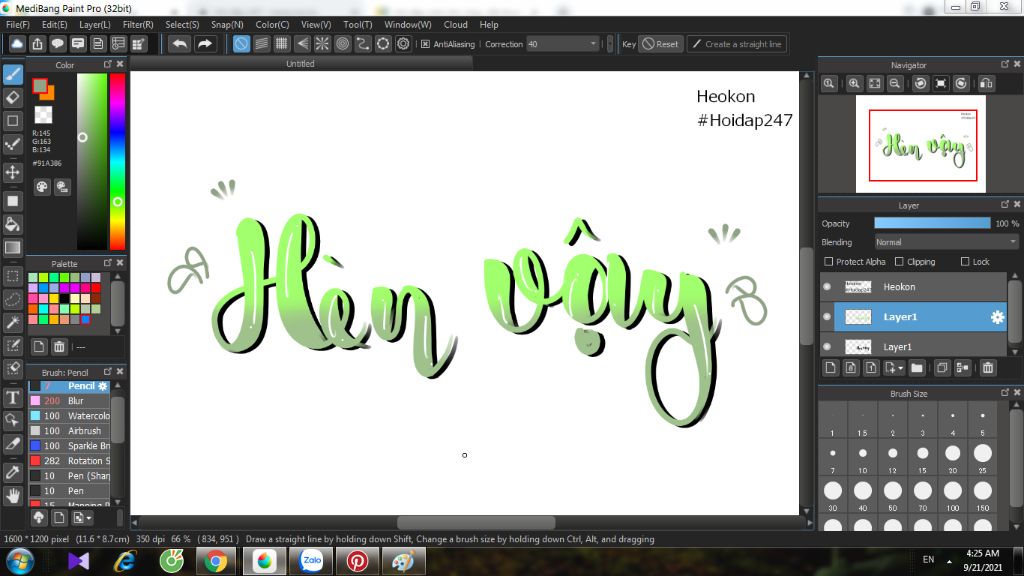
Task: Click the export share icon in toolbar
Action: pyautogui.click(x=37, y=44)
